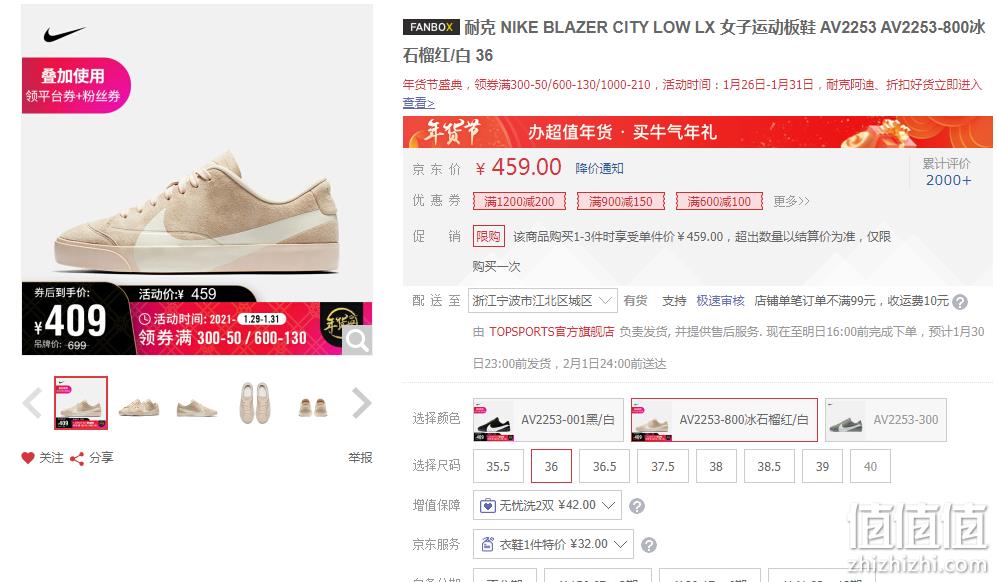Expand the 无忧洗2双 ¥42.00 dropdown
The height and width of the screenshot is (582, 997).
coord(547,505)
